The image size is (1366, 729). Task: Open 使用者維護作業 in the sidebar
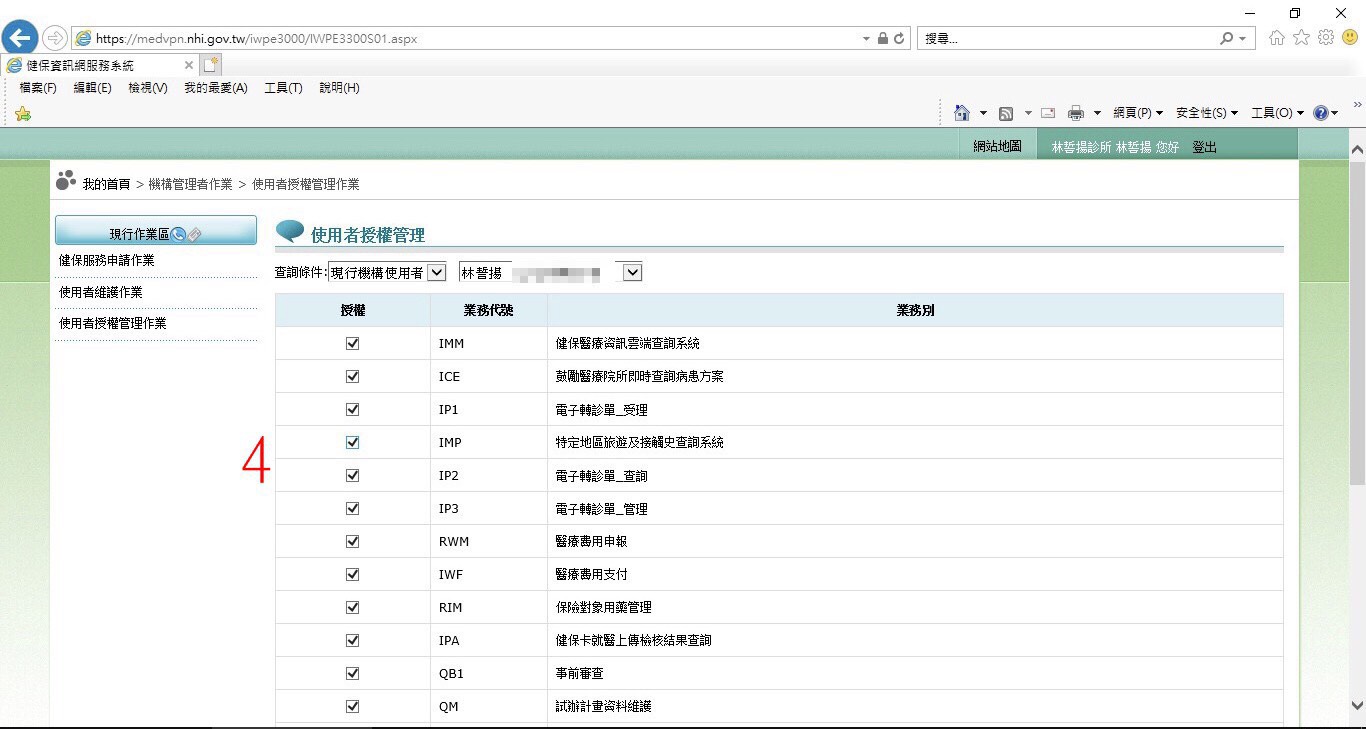click(x=101, y=292)
